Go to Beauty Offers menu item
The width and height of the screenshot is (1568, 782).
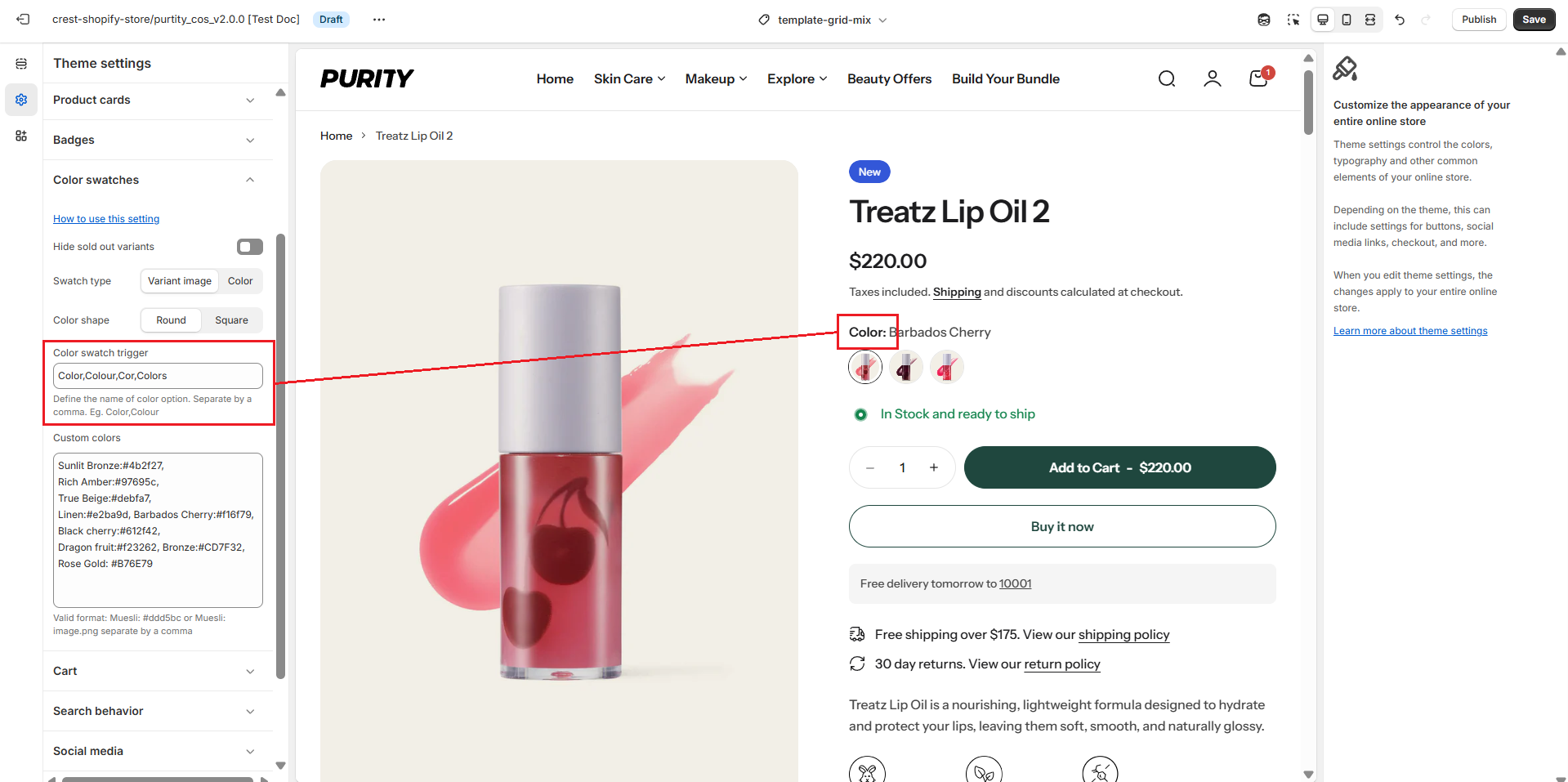click(x=889, y=78)
